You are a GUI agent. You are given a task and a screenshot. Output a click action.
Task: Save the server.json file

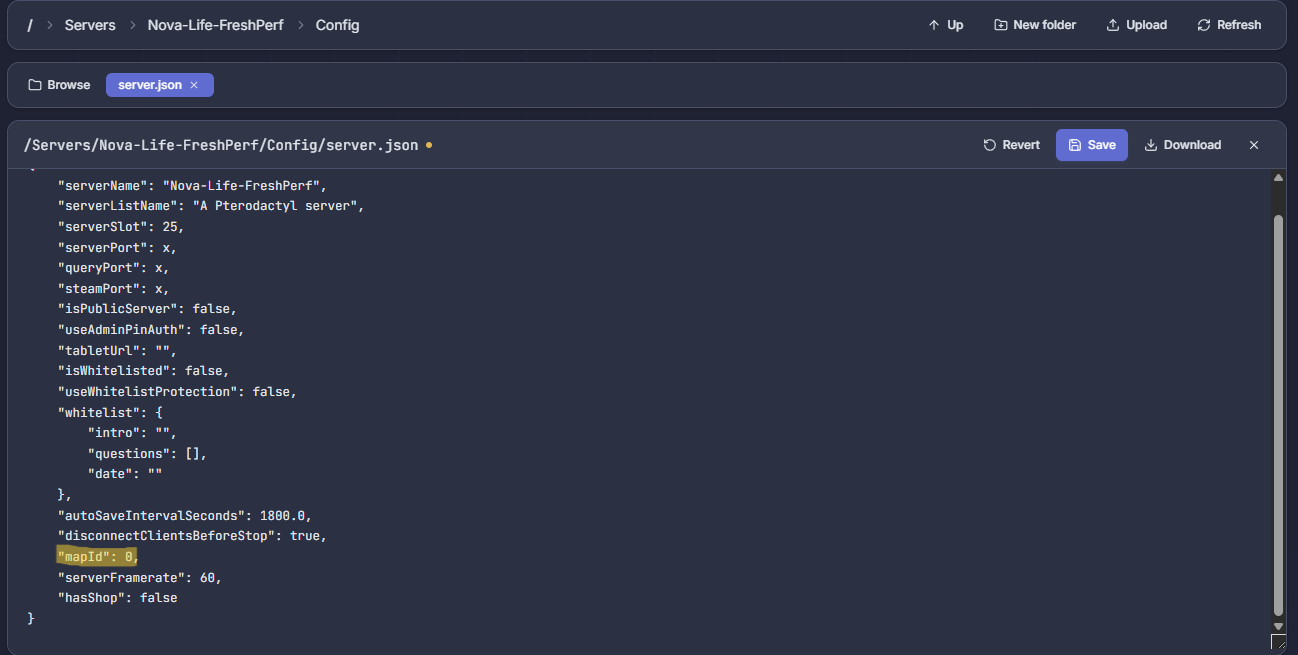tap(1092, 145)
